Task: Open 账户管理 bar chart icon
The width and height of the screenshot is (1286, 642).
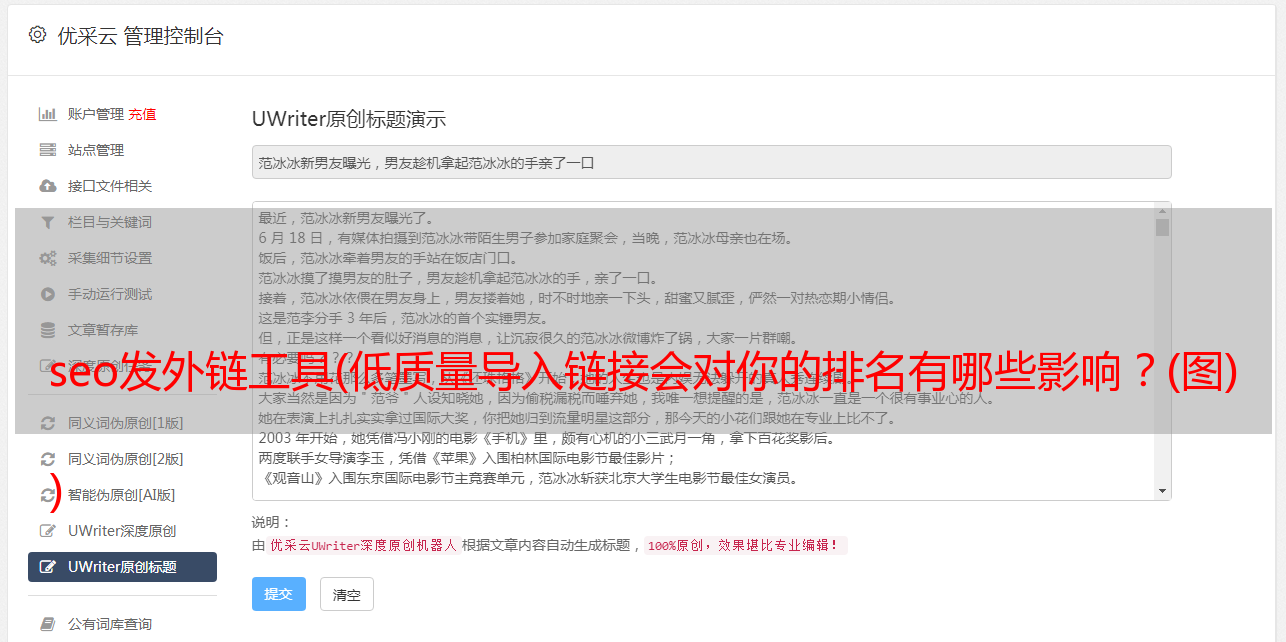Action: coord(47,114)
